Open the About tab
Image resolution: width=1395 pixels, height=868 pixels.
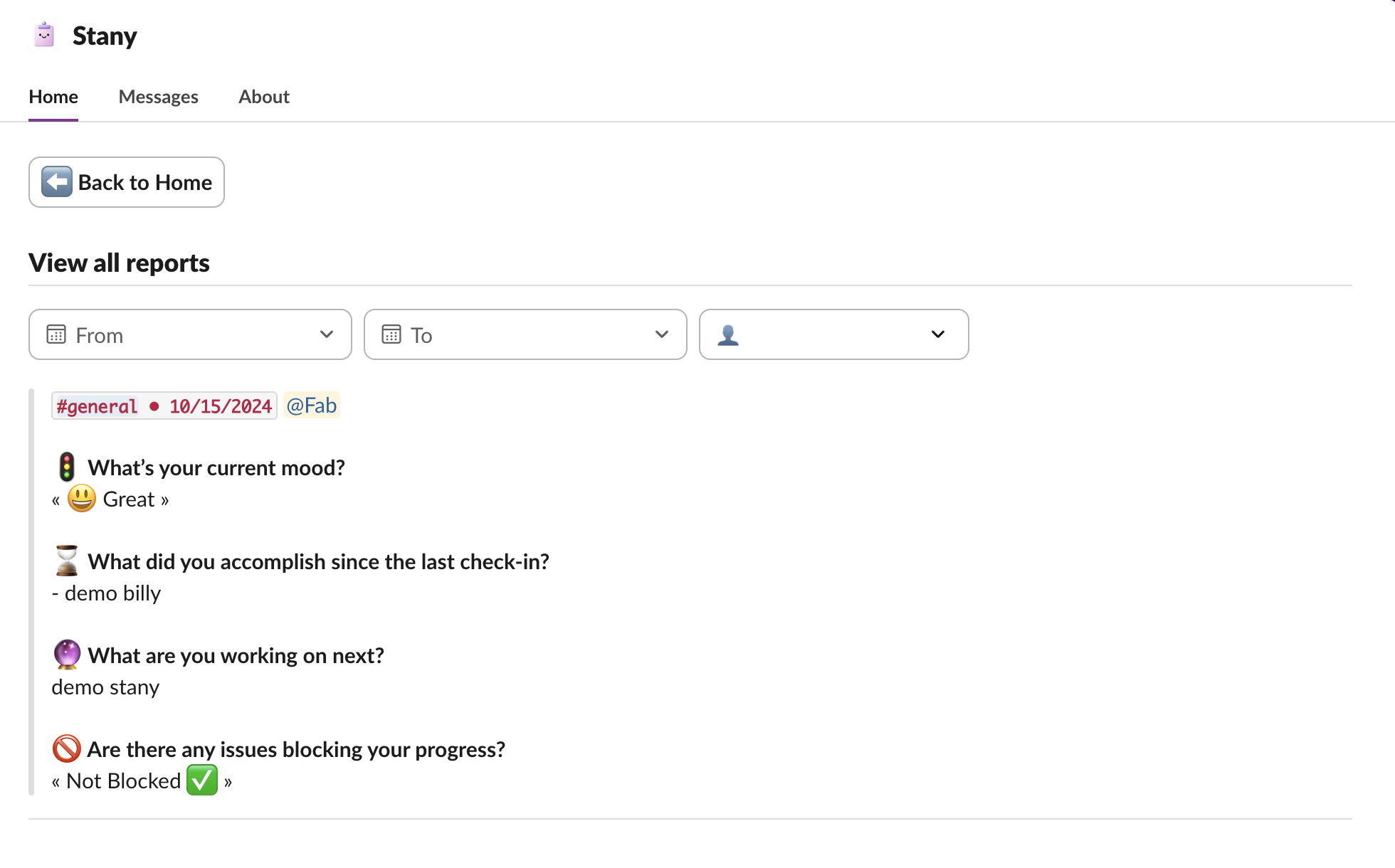point(263,97)
